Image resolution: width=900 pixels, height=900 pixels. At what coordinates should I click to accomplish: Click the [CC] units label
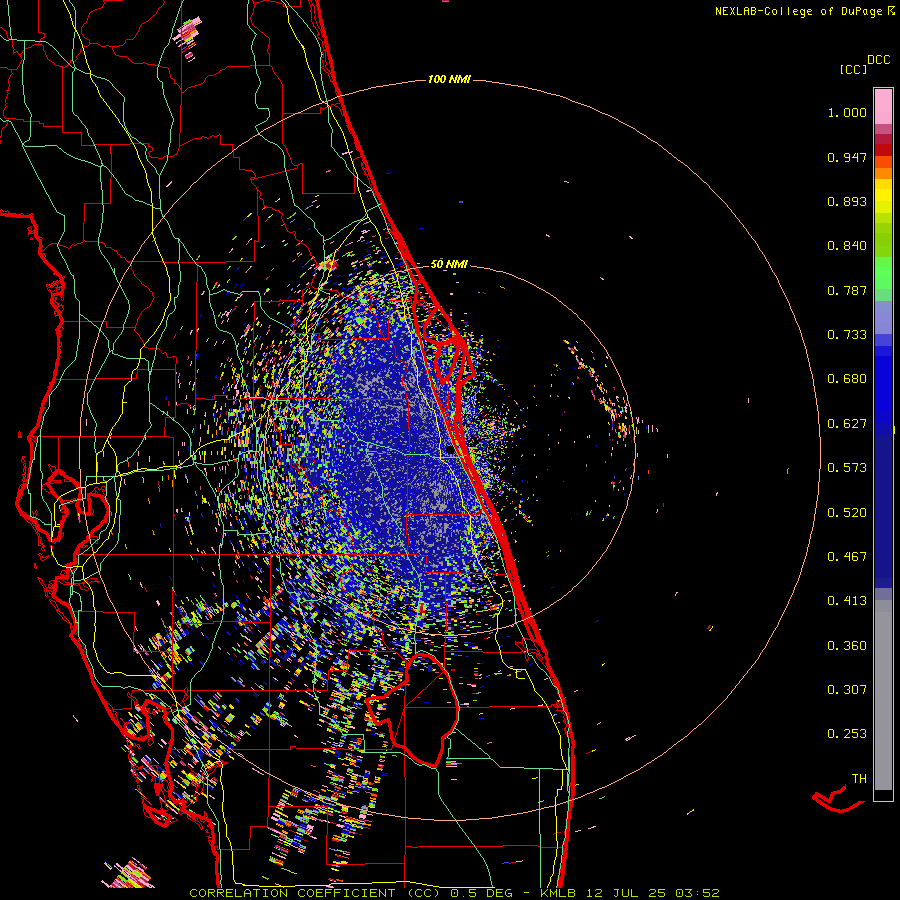(x=853, y=69)
